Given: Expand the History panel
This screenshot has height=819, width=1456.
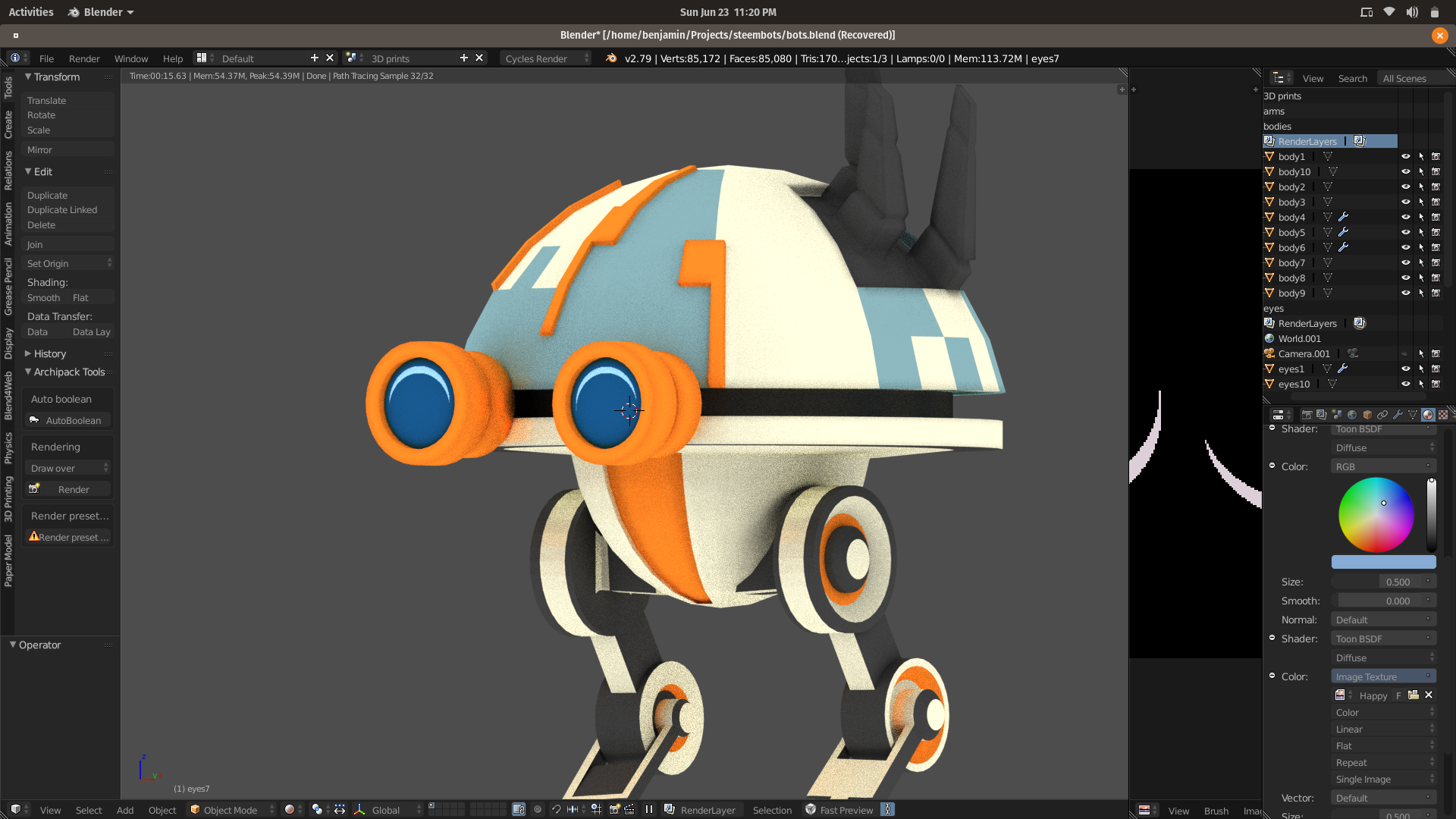Looking at the screenshot, I should click(28, 353).
